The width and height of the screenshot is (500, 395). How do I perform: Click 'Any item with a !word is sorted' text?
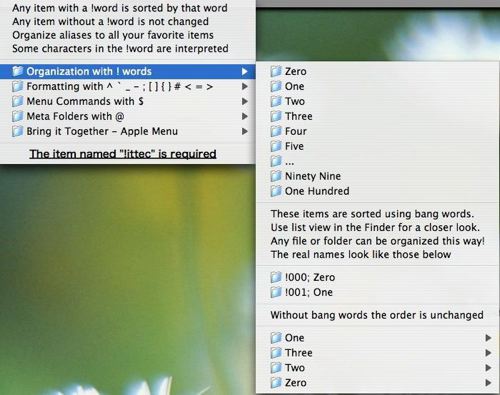point(120,8)
